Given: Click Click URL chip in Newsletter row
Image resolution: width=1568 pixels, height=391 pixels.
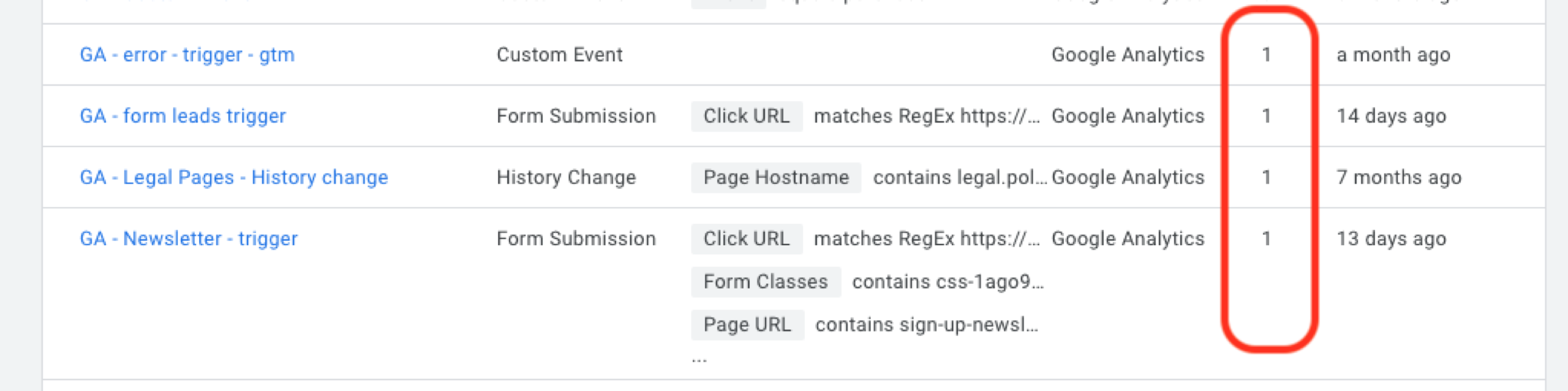Looking at the screenshot, I should point(747,239).
